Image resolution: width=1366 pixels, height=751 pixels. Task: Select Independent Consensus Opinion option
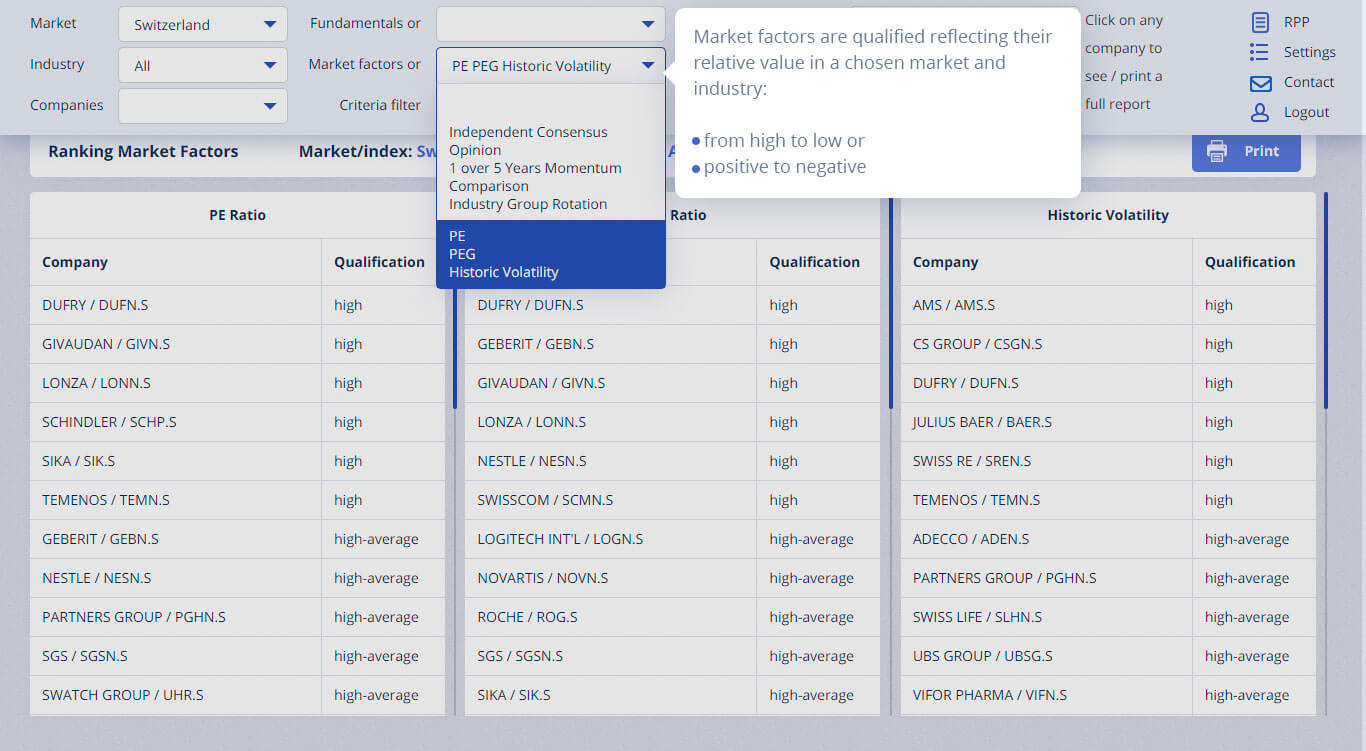pos(528,141)
